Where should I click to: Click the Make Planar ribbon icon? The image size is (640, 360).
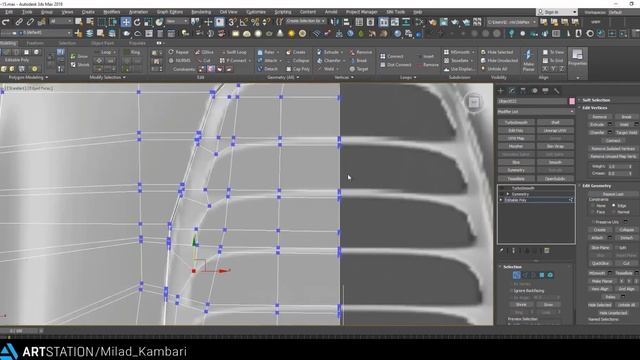click(529, 60)
